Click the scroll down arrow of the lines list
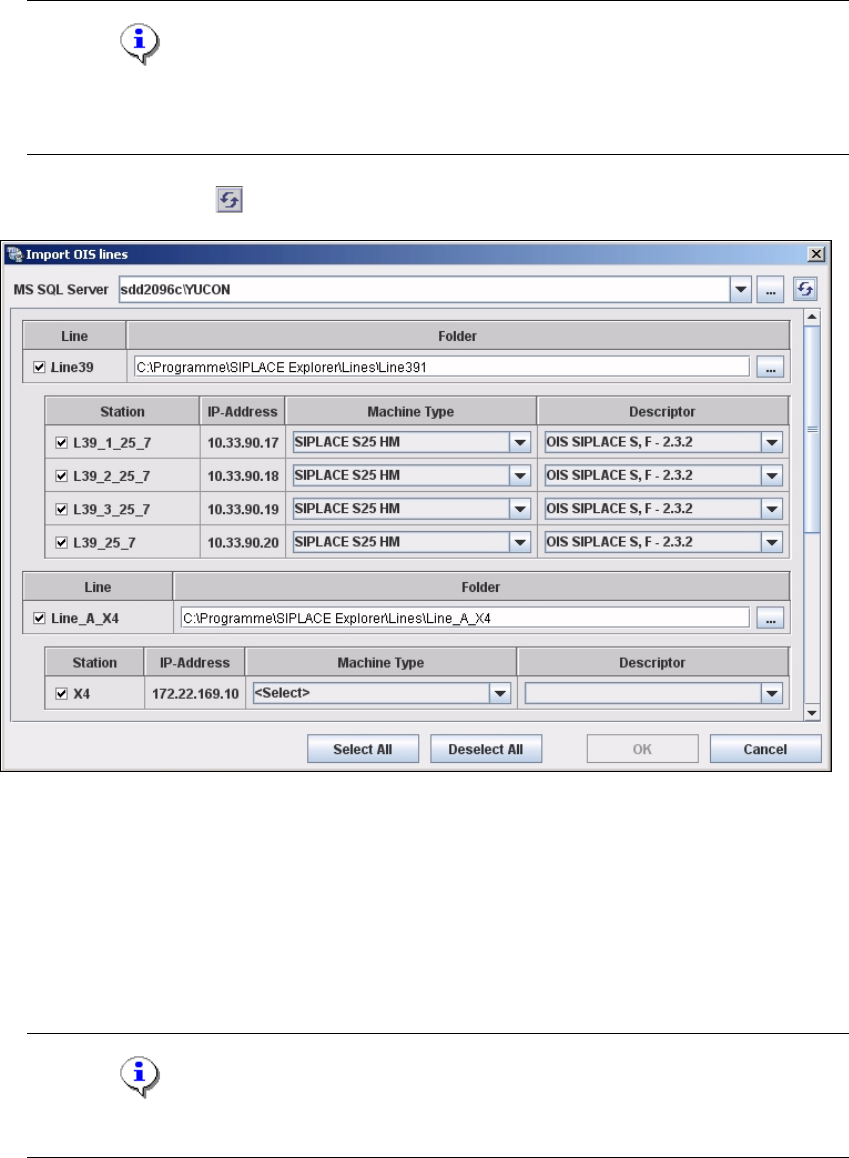 [x=812, y=713]
